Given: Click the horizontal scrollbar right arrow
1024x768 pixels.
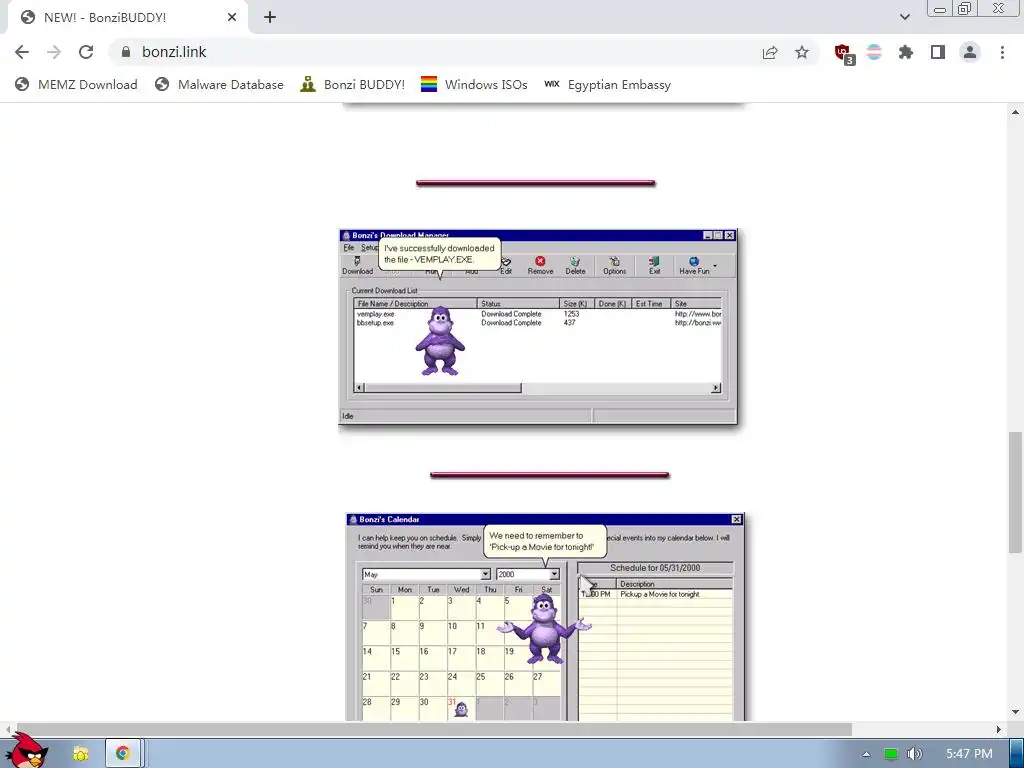Looking at the screenshot, I should (x=998, y=729).
